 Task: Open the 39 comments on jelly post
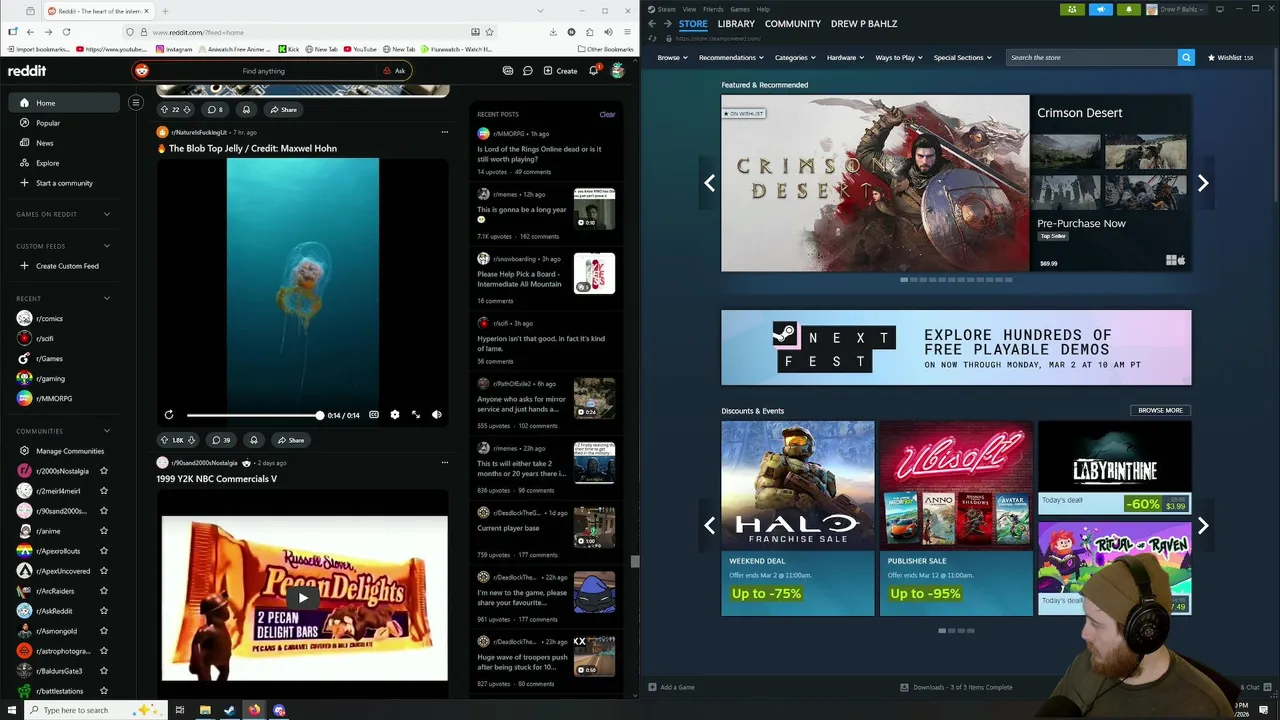tap(220, 440)
